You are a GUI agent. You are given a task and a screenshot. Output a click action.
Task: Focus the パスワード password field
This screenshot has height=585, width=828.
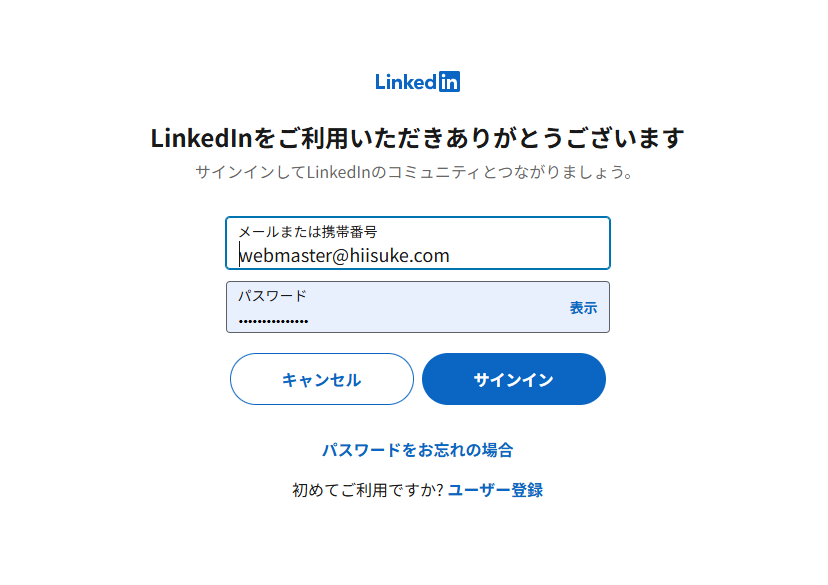pyautogui.click(x=418, y=307)
